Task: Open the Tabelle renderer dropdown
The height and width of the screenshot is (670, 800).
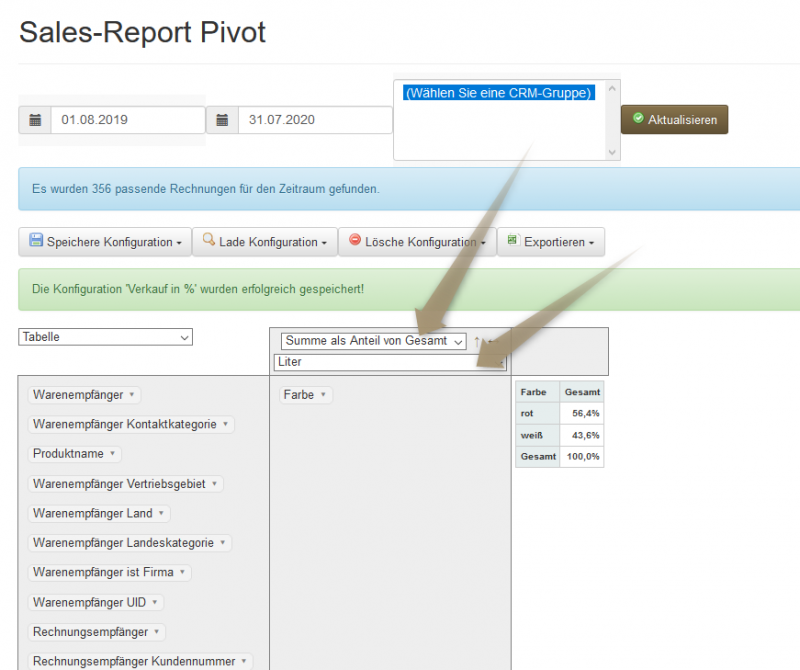Action: tap(105, 337)
